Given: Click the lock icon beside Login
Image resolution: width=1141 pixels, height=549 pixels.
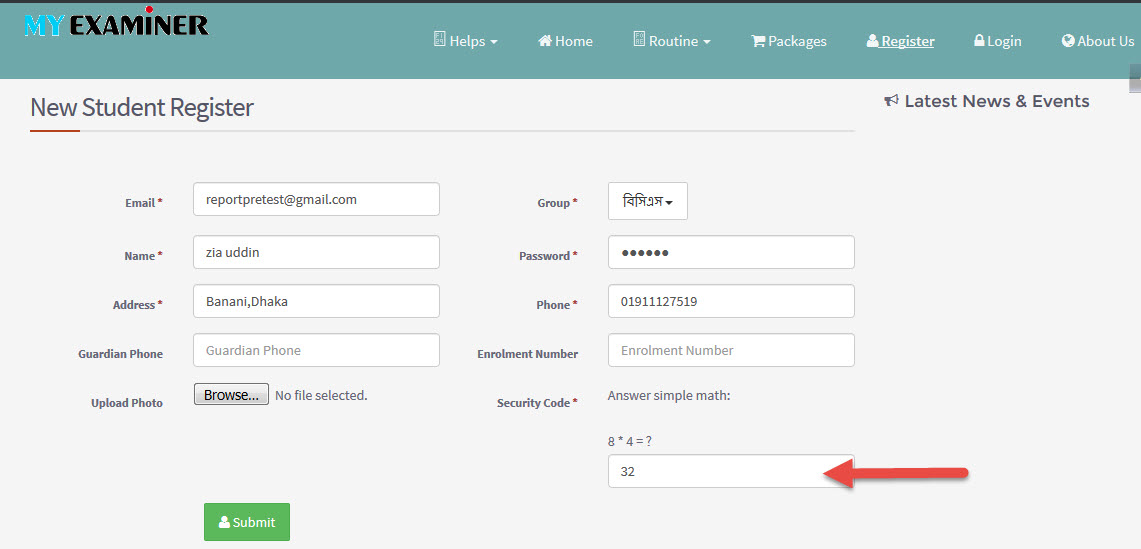Looking at the screenshot, I should pos(979,41).
